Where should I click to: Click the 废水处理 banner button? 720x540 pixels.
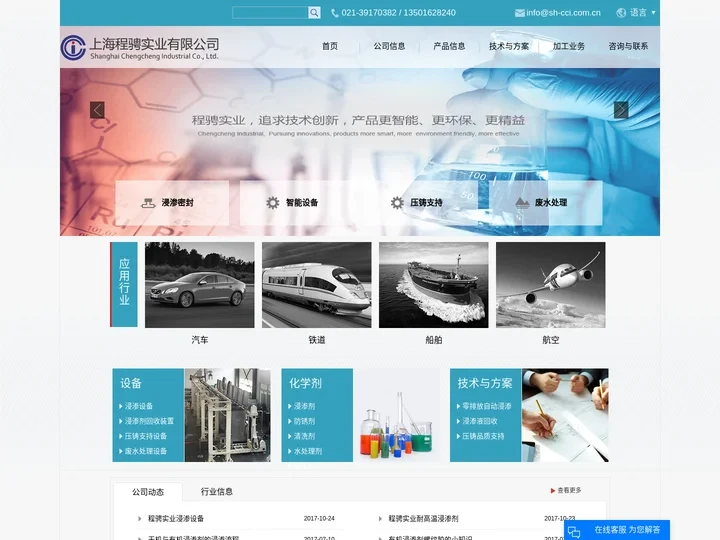tap(543, 202)
